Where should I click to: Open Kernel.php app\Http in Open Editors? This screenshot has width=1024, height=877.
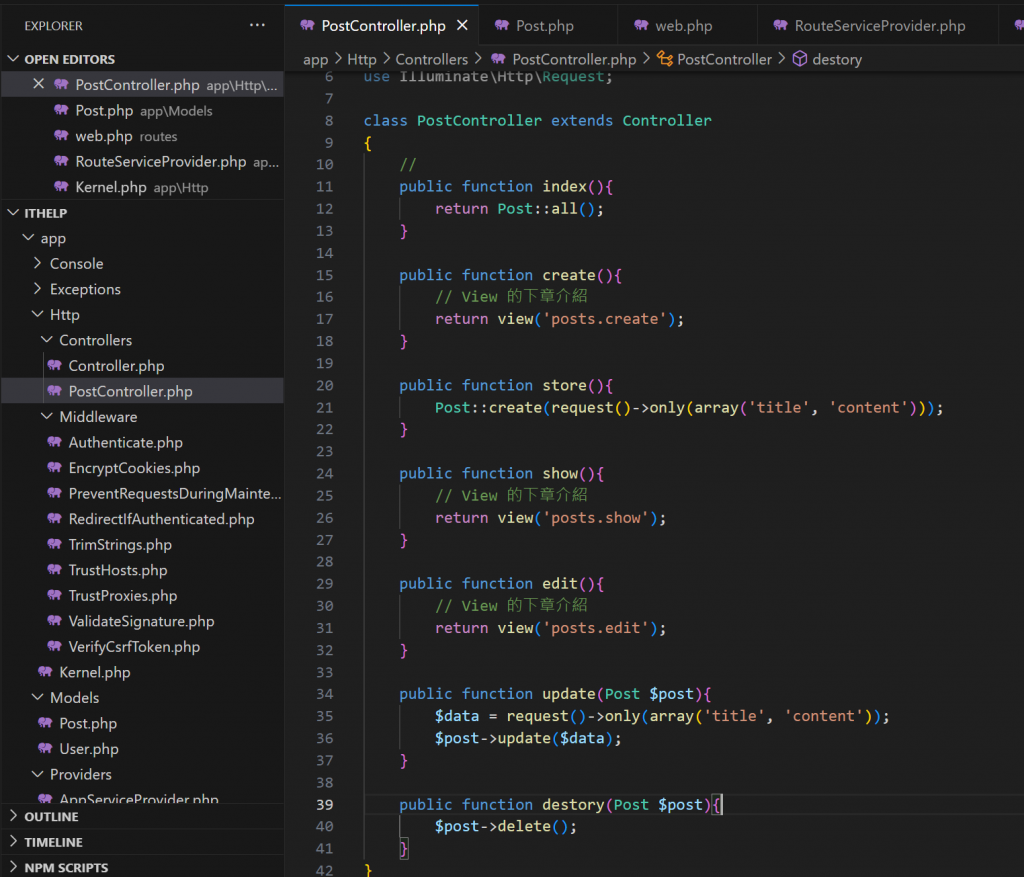[142, 187]
